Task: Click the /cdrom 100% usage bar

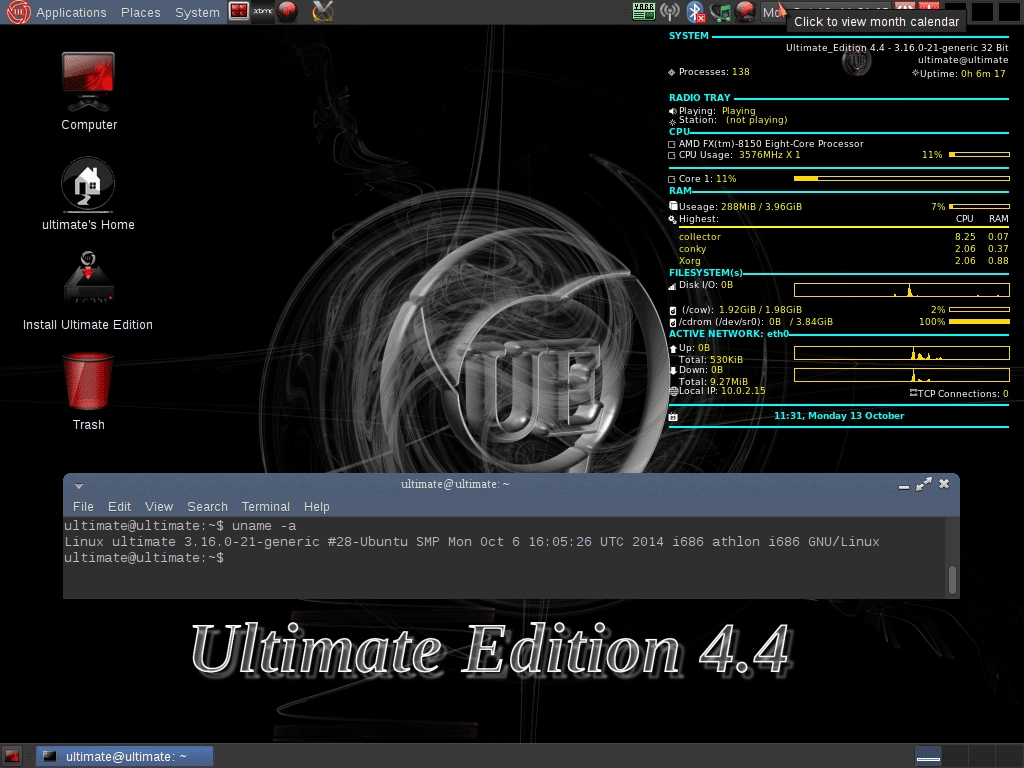Action: [x=979, y=322]
